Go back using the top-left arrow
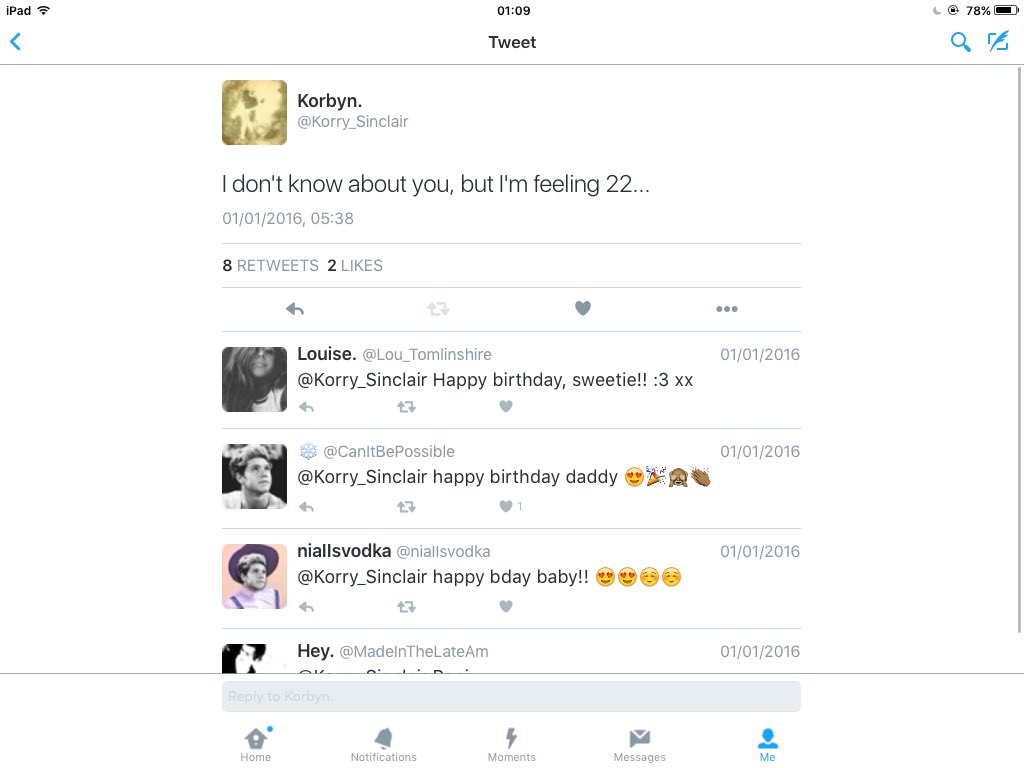Screen dimensions: 1024x768 (x=16, y=42)
